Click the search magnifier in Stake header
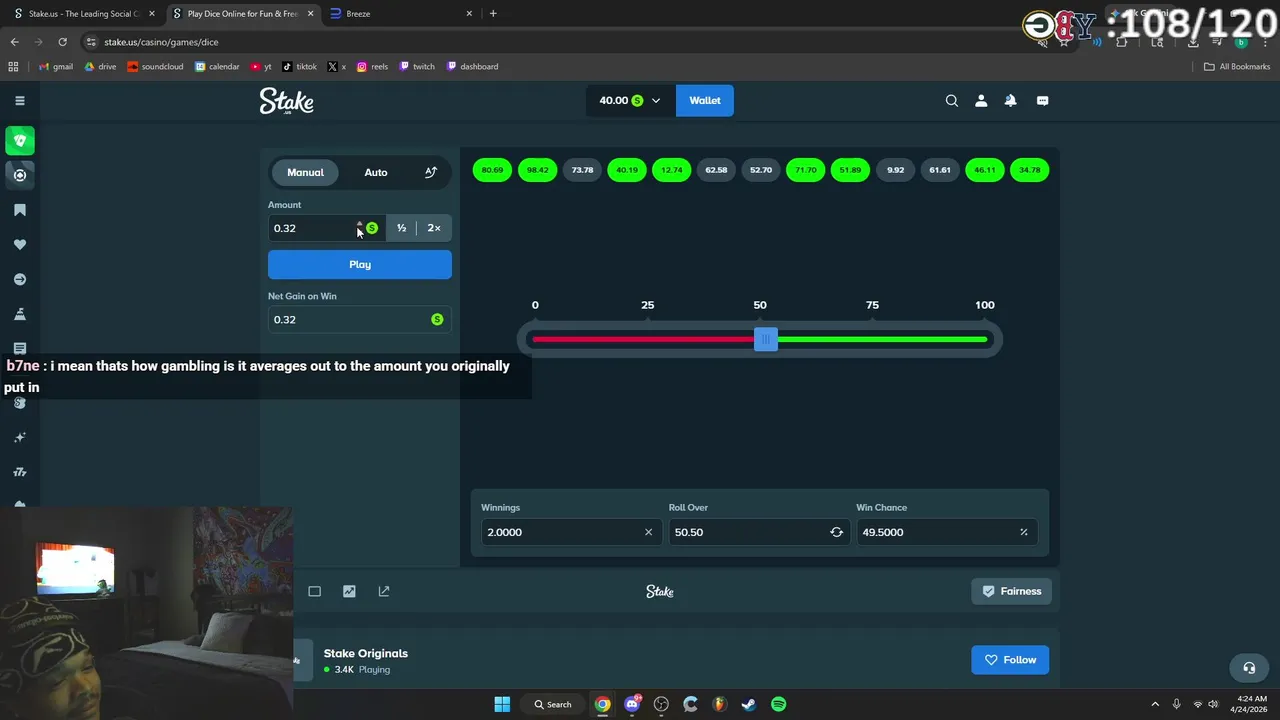 point(952,100)
